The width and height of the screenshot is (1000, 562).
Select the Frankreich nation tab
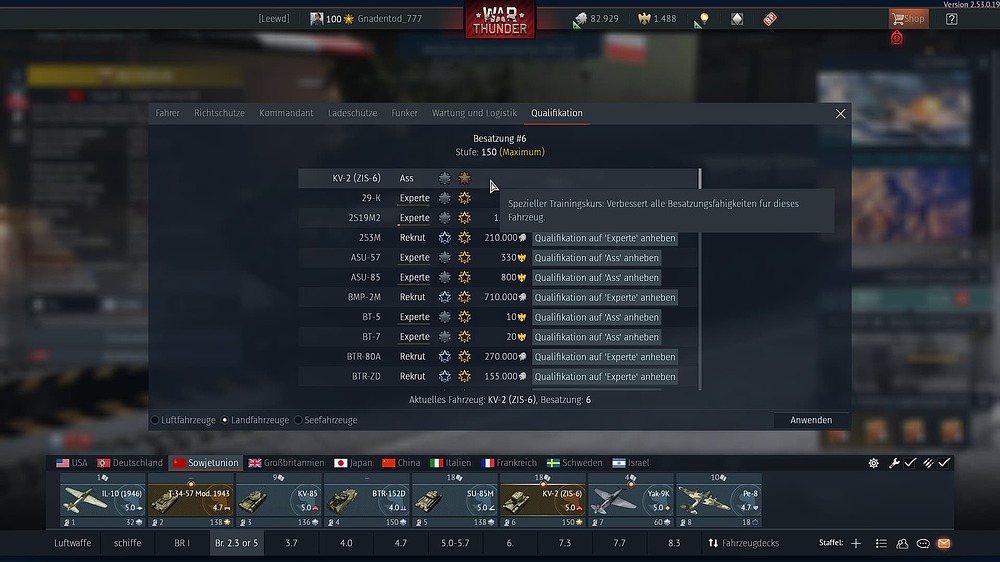coord(509,462)
